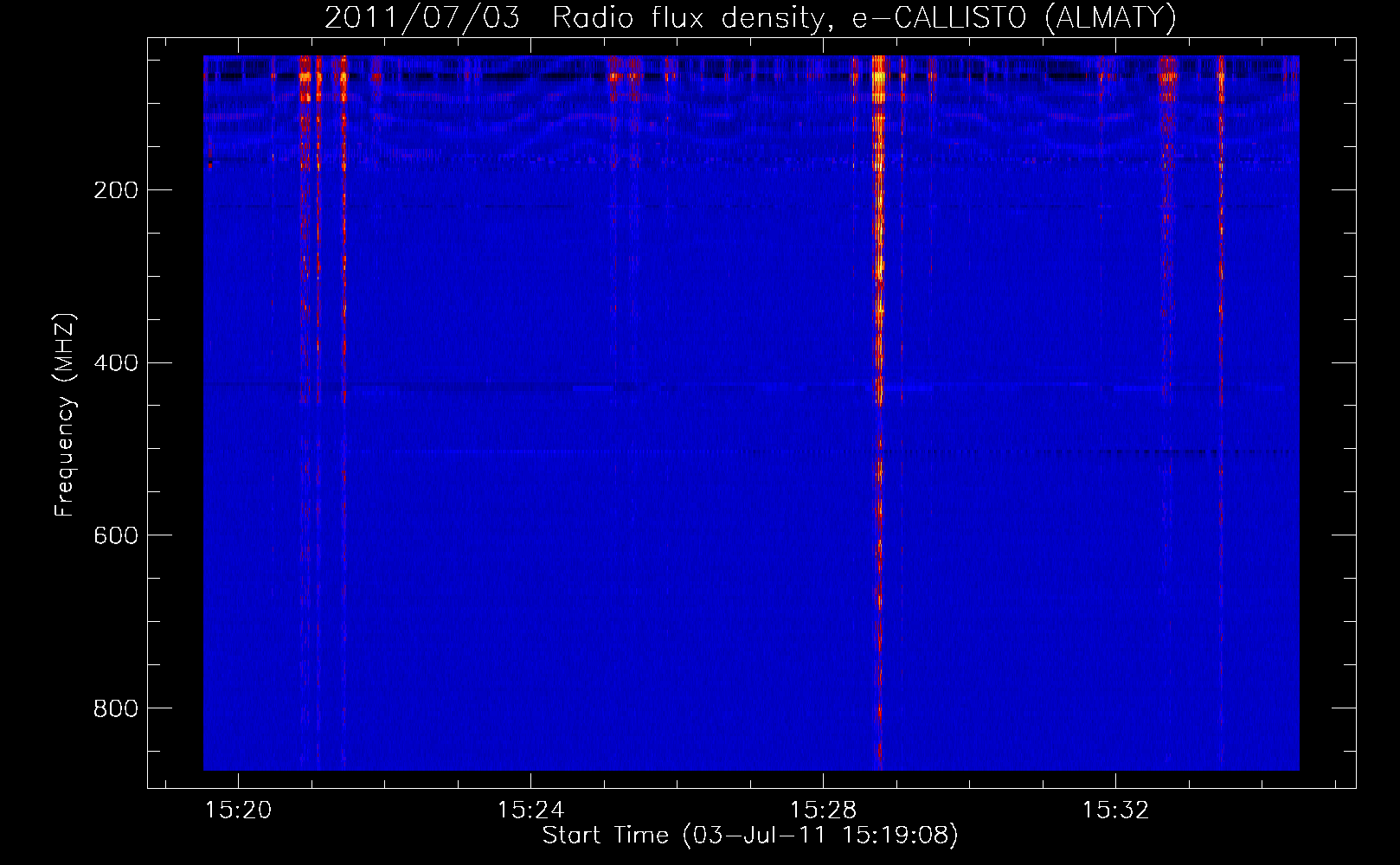Click the 15:24 time tick label

[530, 811]
